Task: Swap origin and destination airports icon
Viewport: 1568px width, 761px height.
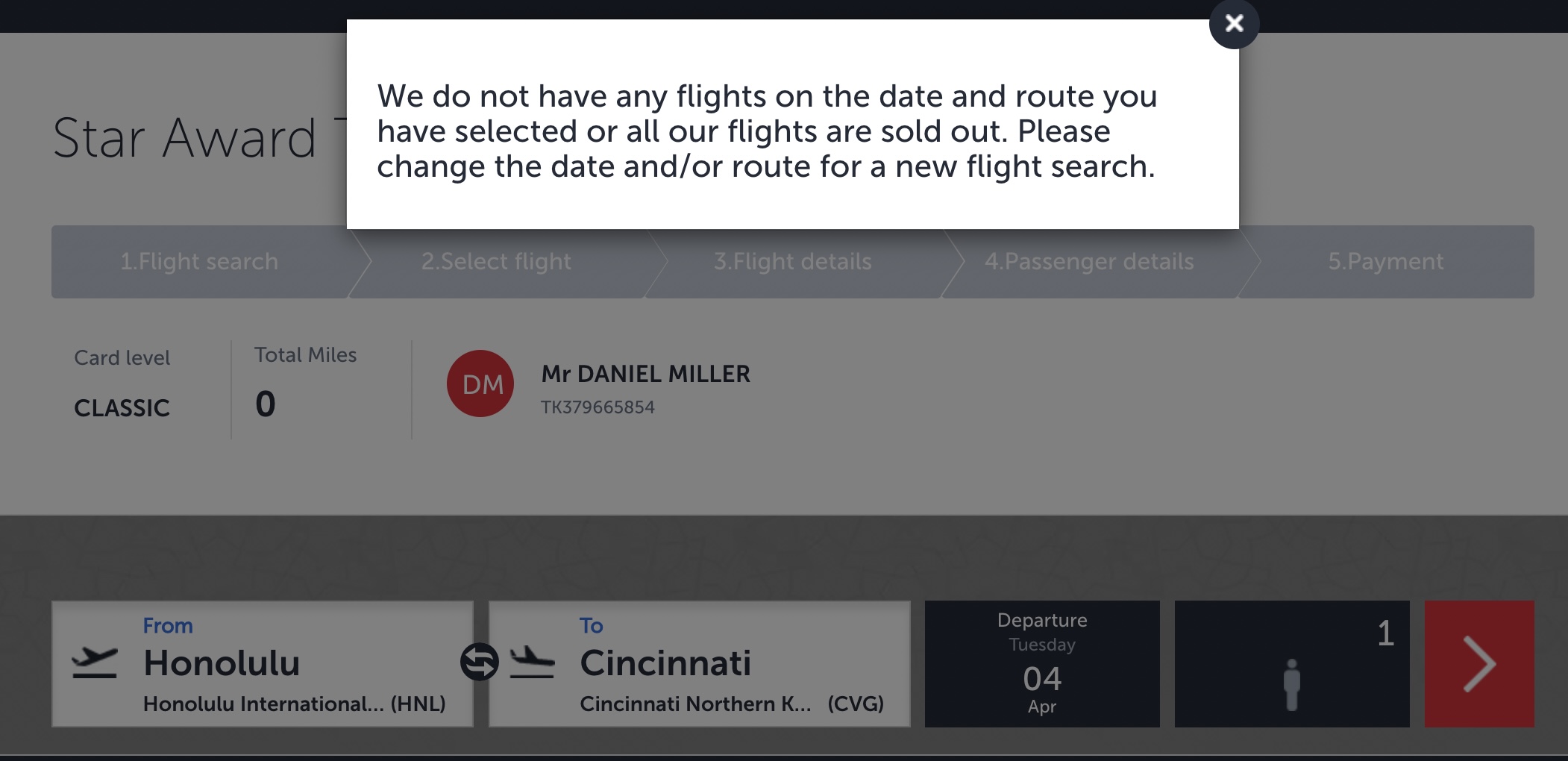Action: pos(479,662)
